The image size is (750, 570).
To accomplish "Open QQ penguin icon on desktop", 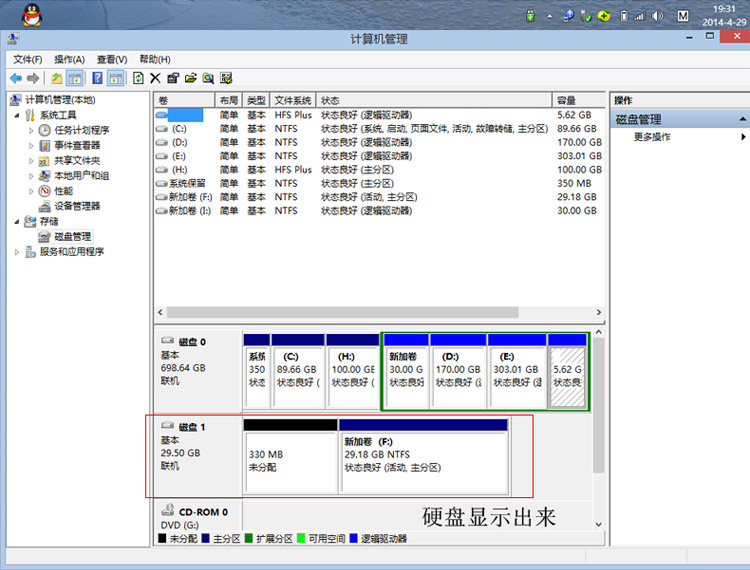I will click(x=32, y=15).
